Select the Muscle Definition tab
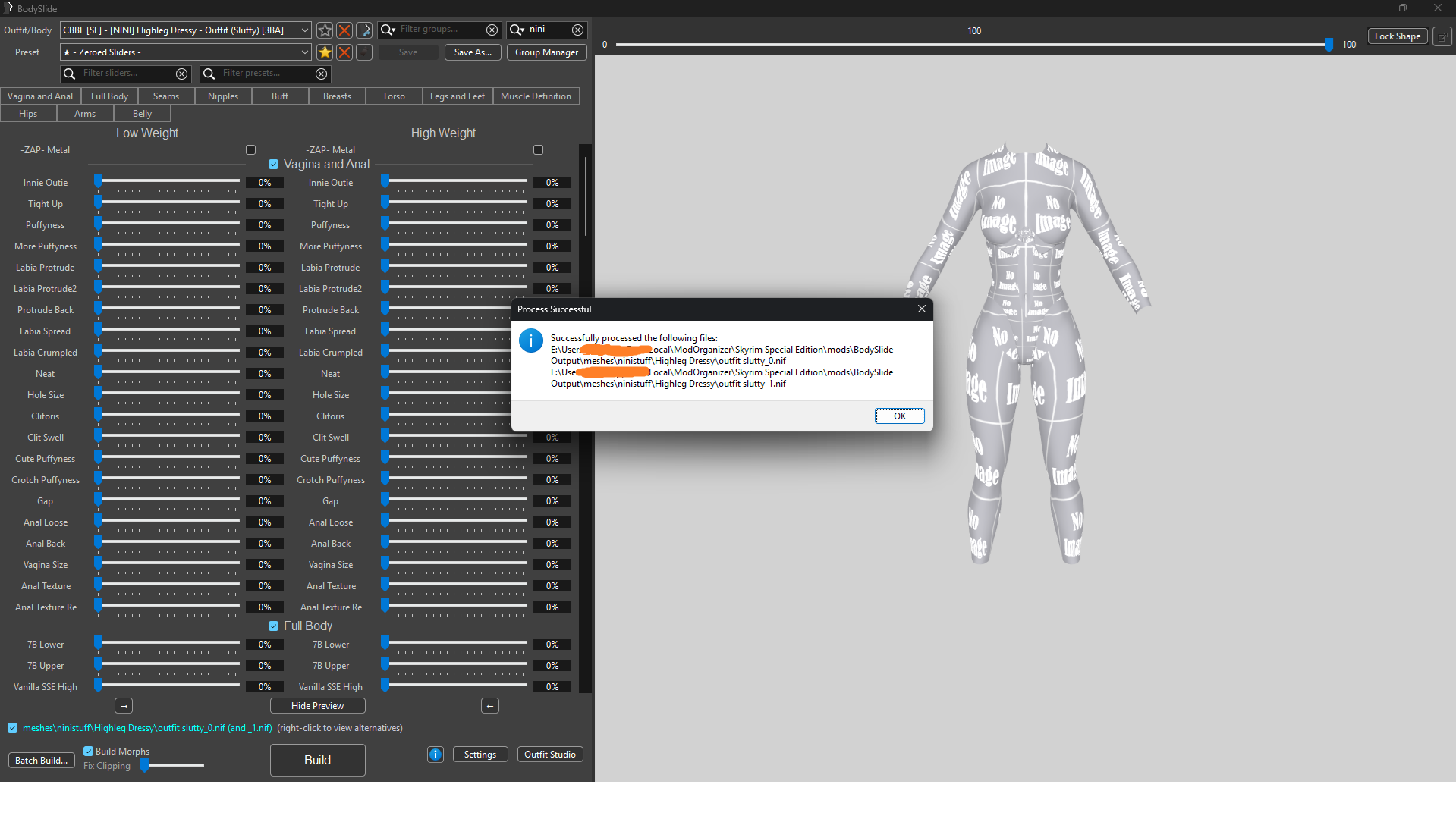The width and height of the screenshot is (1456, 819). pos(536,96)
